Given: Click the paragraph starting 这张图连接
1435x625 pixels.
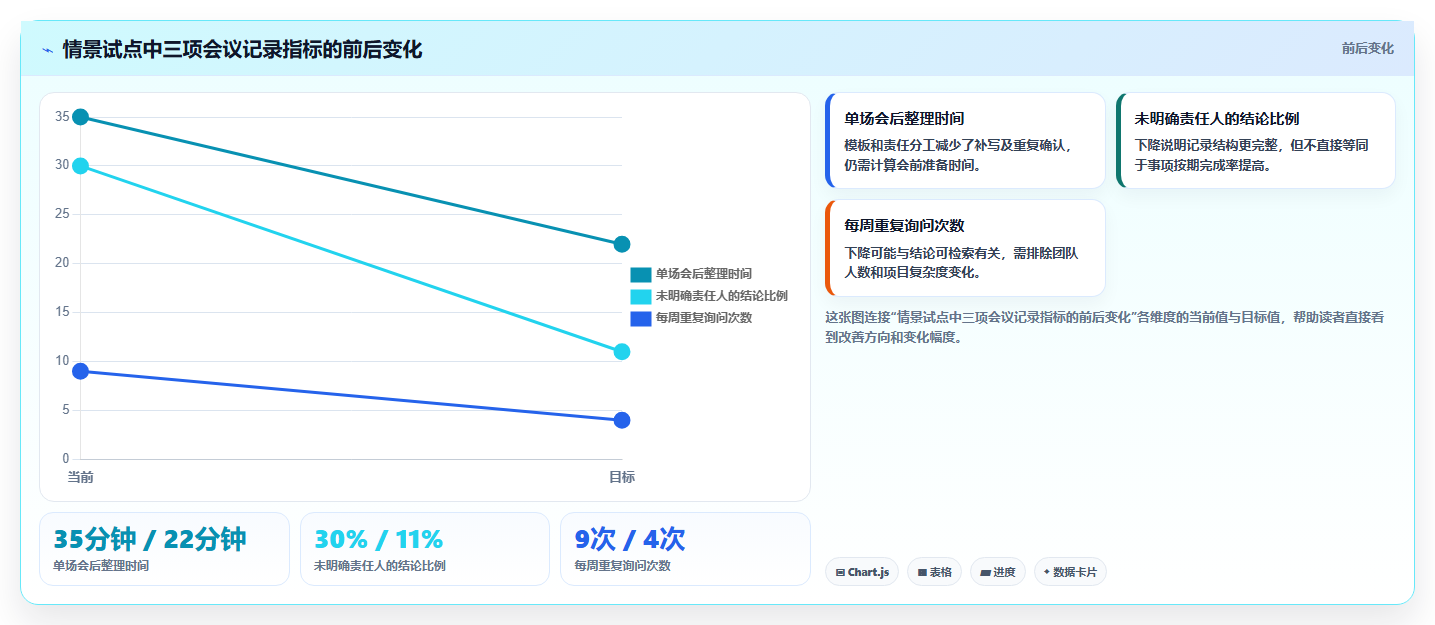Looking at the screenshot, I should click(1104, 327).
